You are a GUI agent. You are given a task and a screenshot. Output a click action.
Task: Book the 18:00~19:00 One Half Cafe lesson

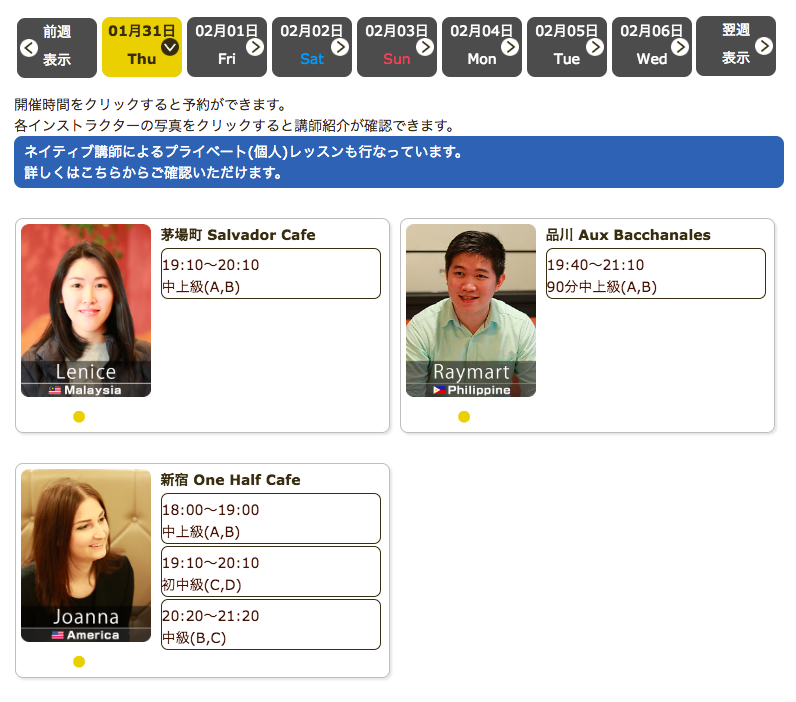[x=271, y=519]
